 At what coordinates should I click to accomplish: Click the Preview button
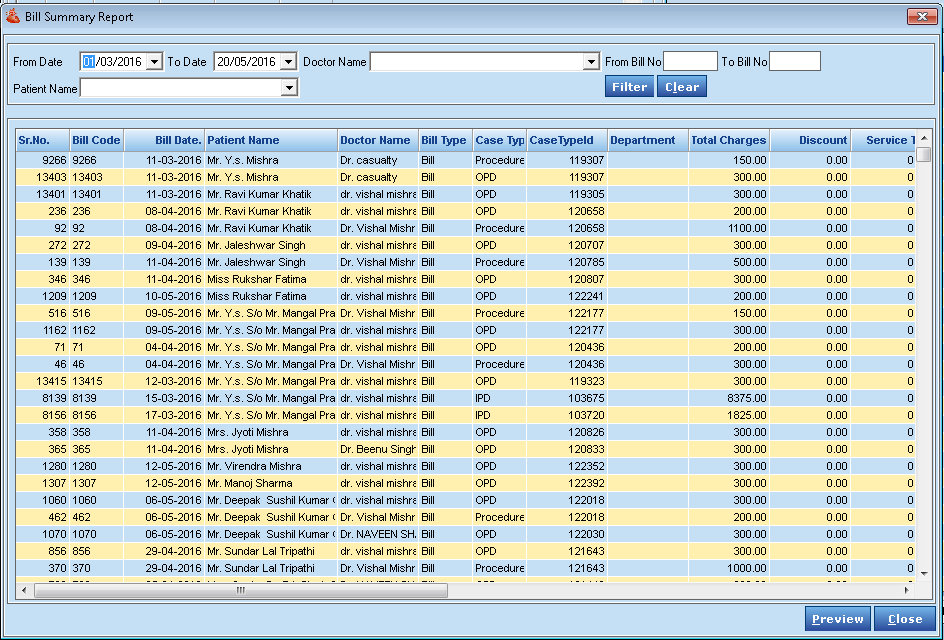837,619
